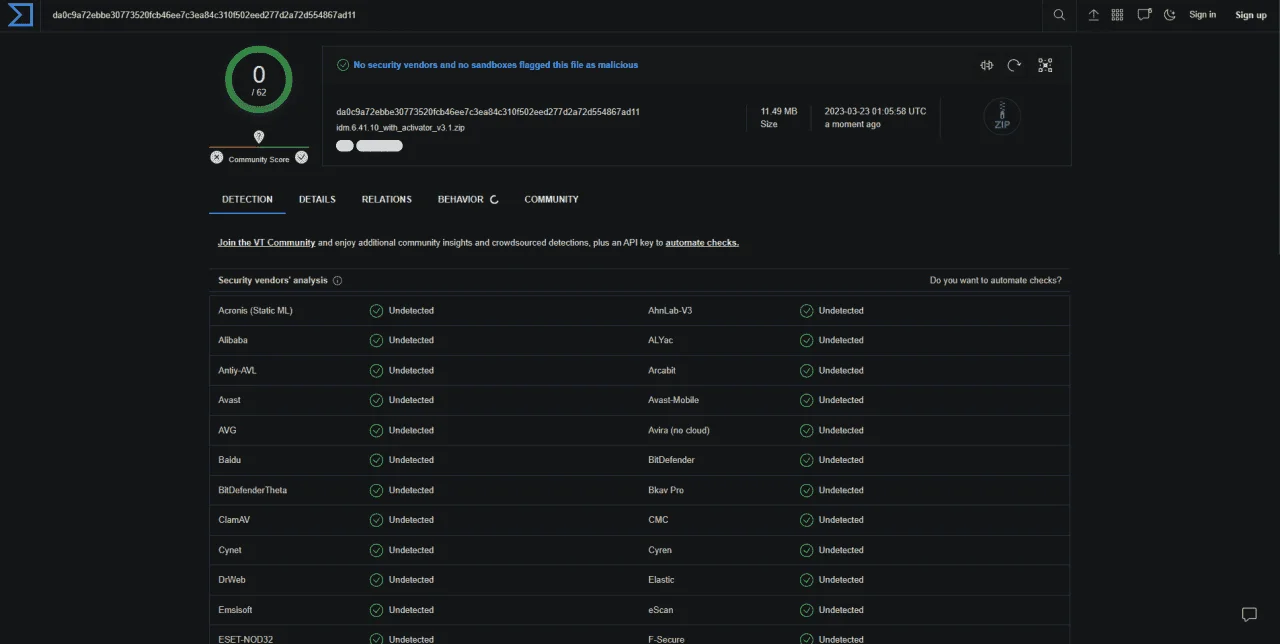1280x644 pixels.
Task: Click the 2023-03-23 01:05:58 UTC date
Action: (875, 111)
